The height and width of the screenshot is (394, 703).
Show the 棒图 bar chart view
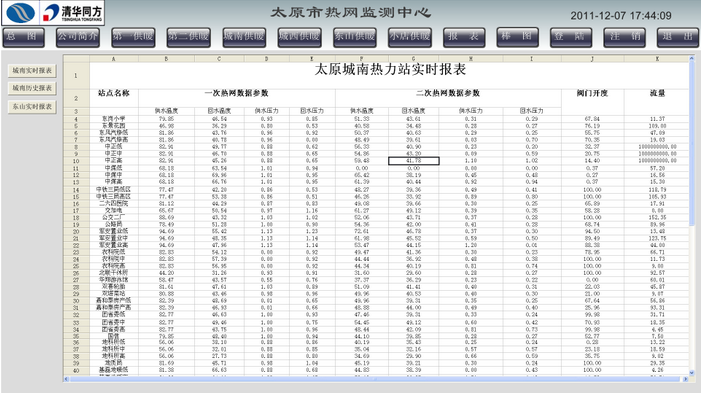517,36
